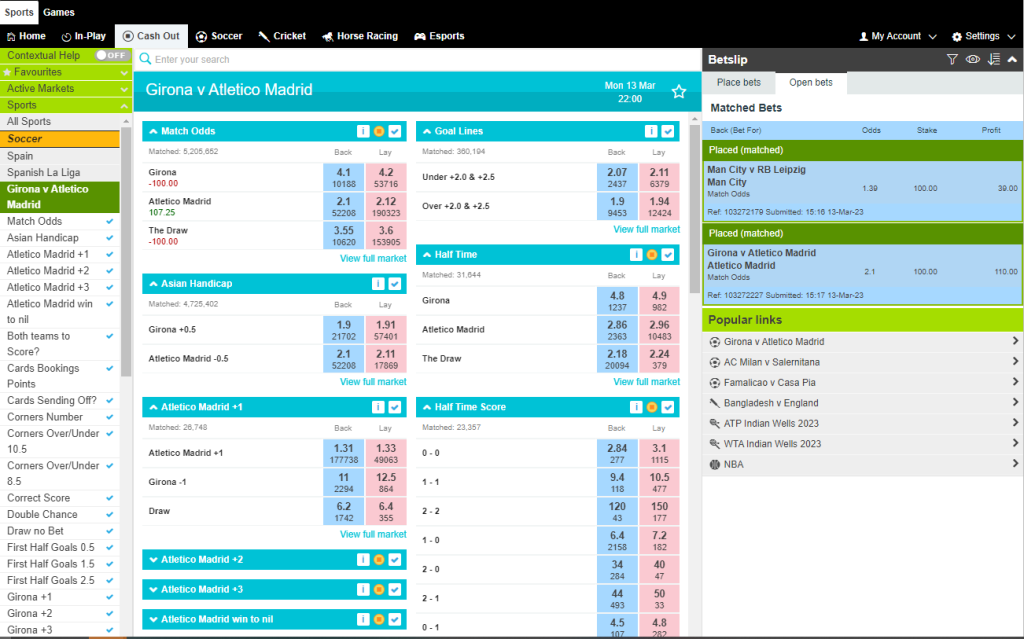1024x639 pixels.
Task: View full market for Goal Lines
Action: [x=647, y=229]
